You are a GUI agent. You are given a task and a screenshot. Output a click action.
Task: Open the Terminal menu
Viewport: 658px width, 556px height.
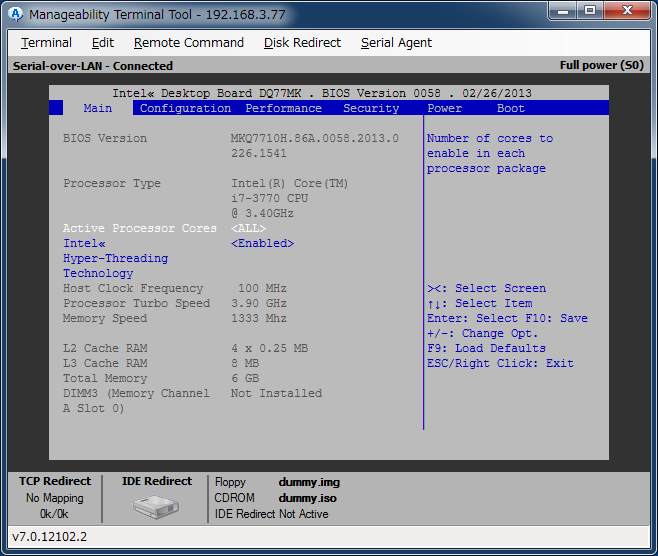[x=46, y=43]
